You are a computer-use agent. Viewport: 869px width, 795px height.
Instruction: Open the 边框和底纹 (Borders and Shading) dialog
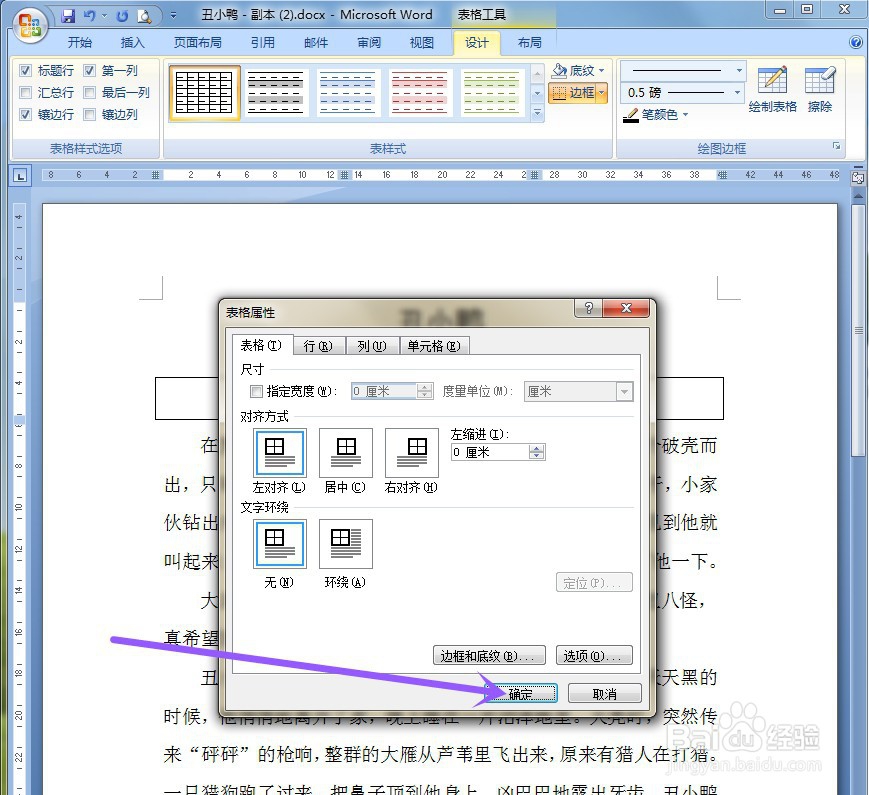coord(488,655)
